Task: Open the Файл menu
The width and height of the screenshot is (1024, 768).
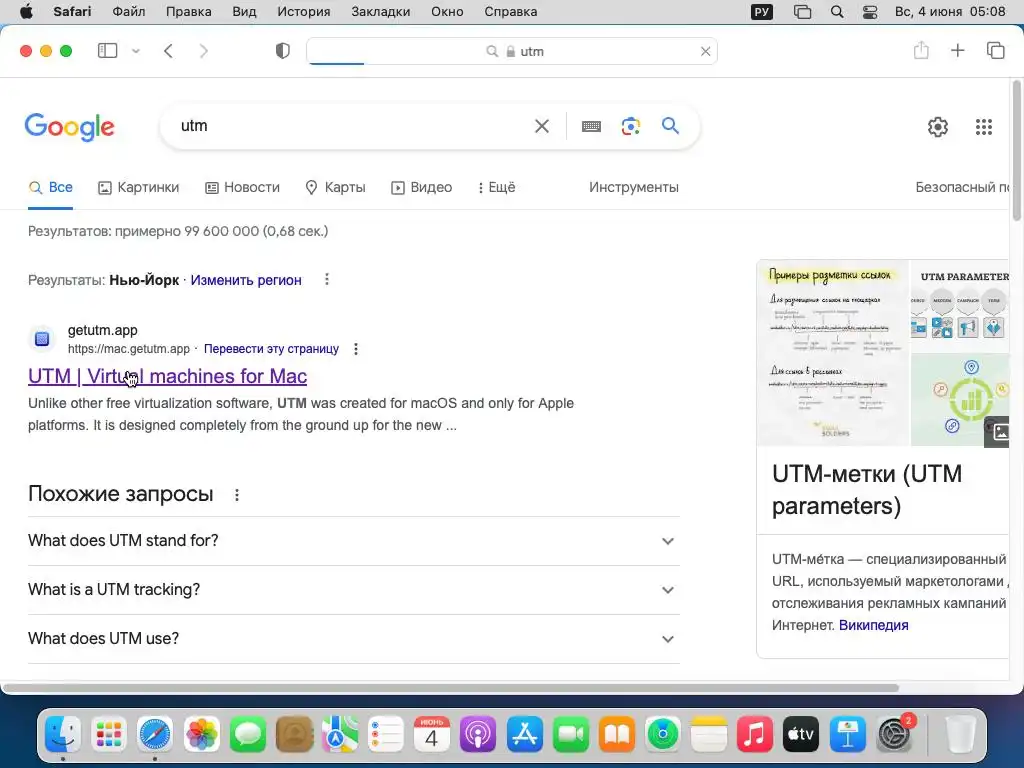Action: tap(129, 12)
